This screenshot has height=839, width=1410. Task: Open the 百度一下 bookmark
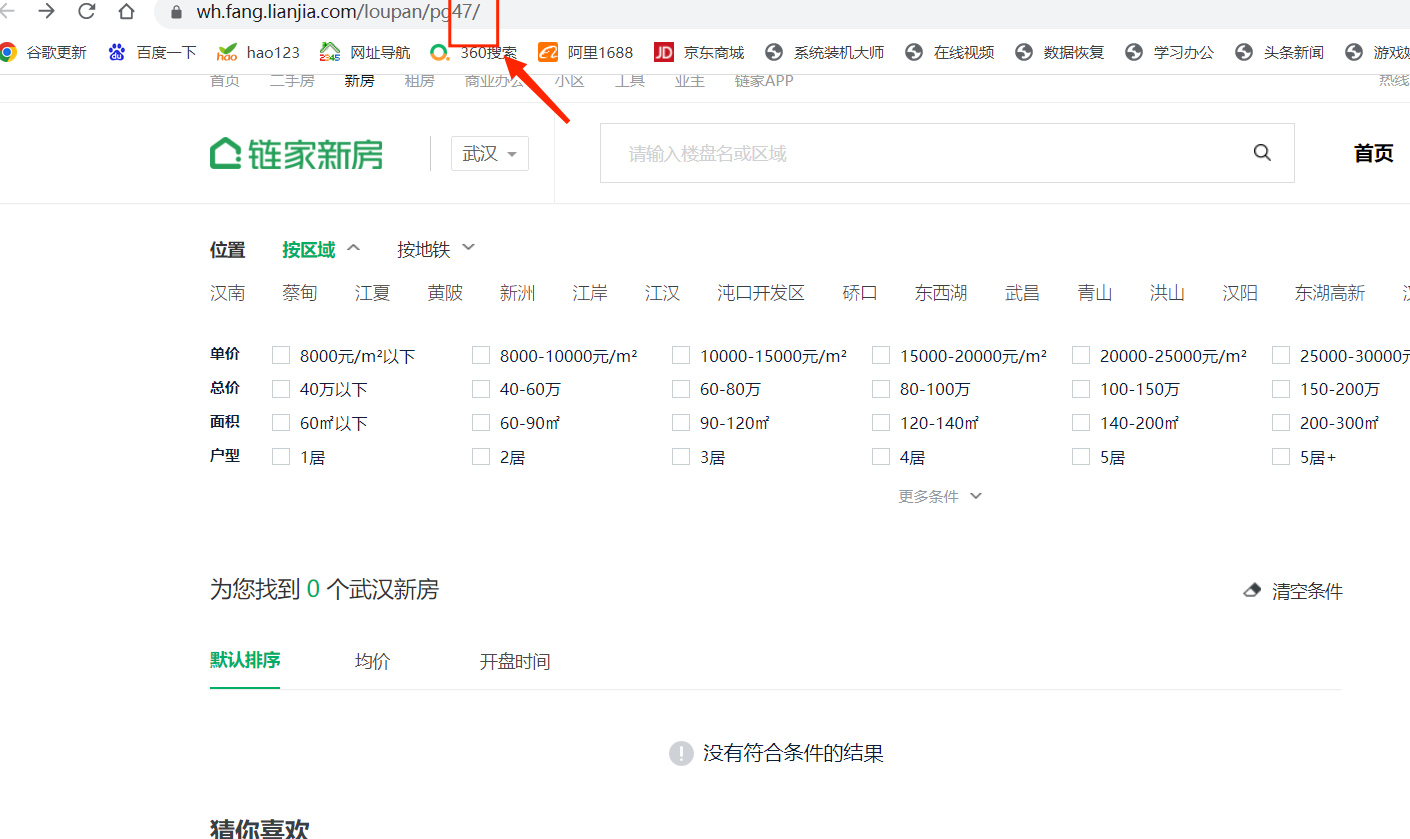(x=152, y=52)
